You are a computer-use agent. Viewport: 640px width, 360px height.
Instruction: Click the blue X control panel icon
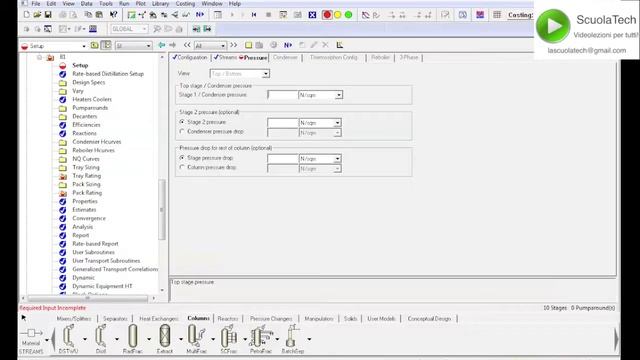tap(312, 15)
